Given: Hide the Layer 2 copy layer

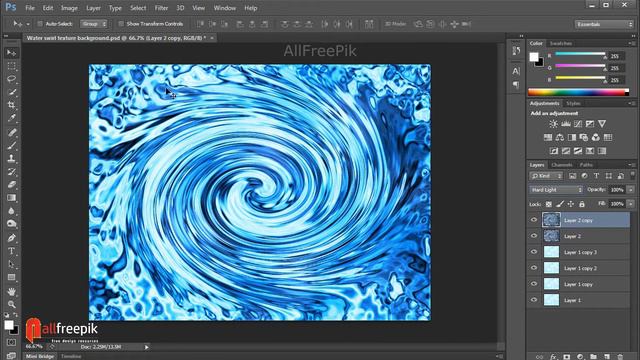Looking at the screenshot, I should pos(534,220).
